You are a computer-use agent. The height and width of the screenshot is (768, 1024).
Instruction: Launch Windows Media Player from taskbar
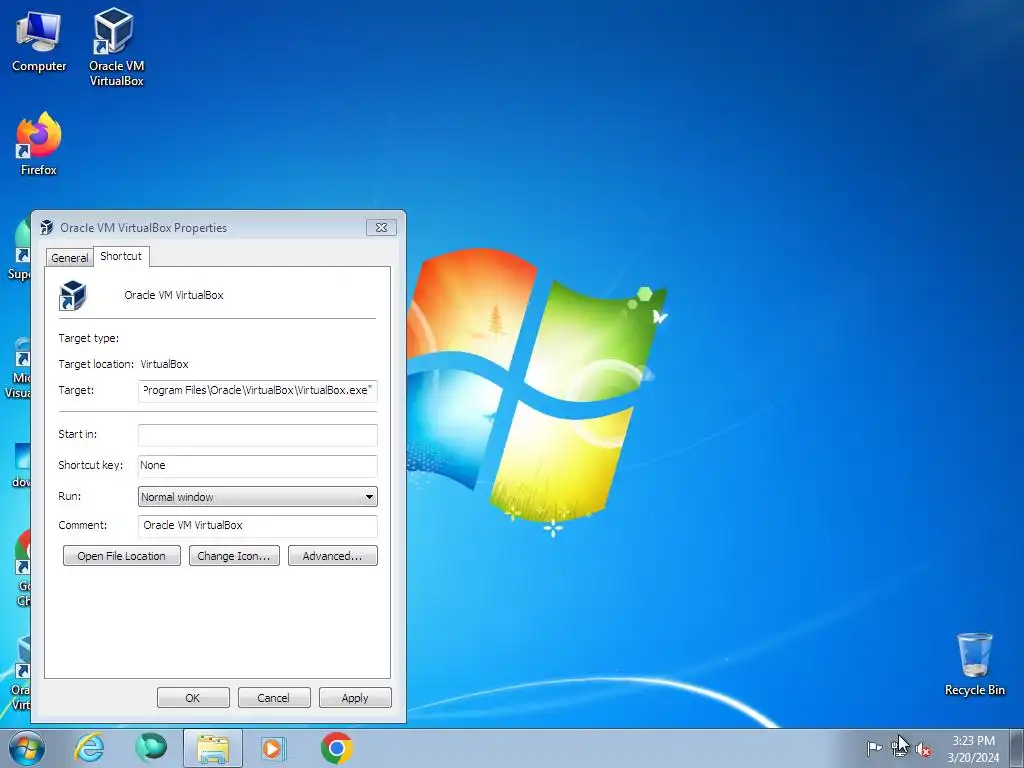pos(273,748)
